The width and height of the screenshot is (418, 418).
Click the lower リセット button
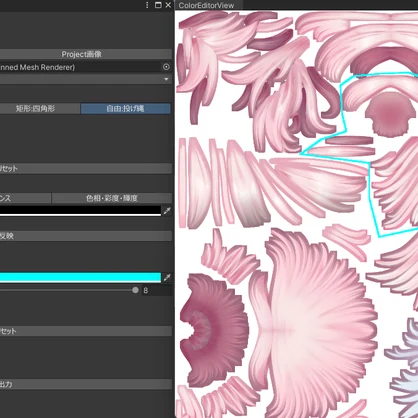(86, 331)
